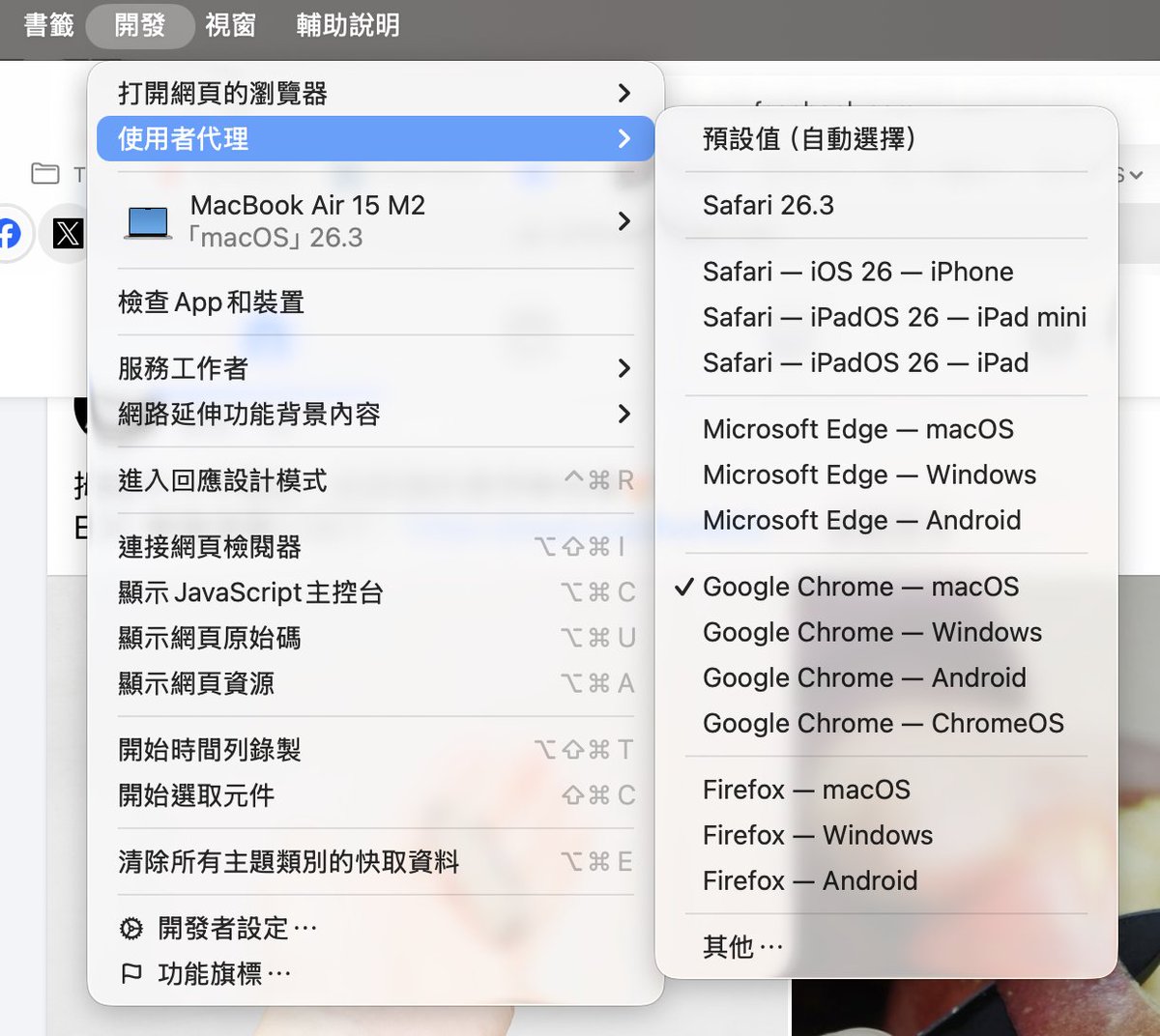This screenshot has width=1160, height=1036.
Task: Choose 進入回應設計模式
Action: click(x=376, y=480)
